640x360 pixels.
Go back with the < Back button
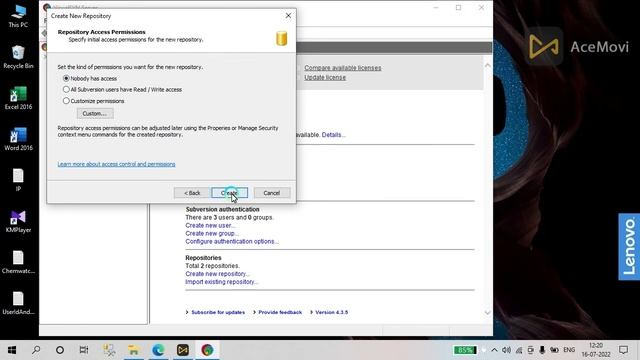pos(192,193)
